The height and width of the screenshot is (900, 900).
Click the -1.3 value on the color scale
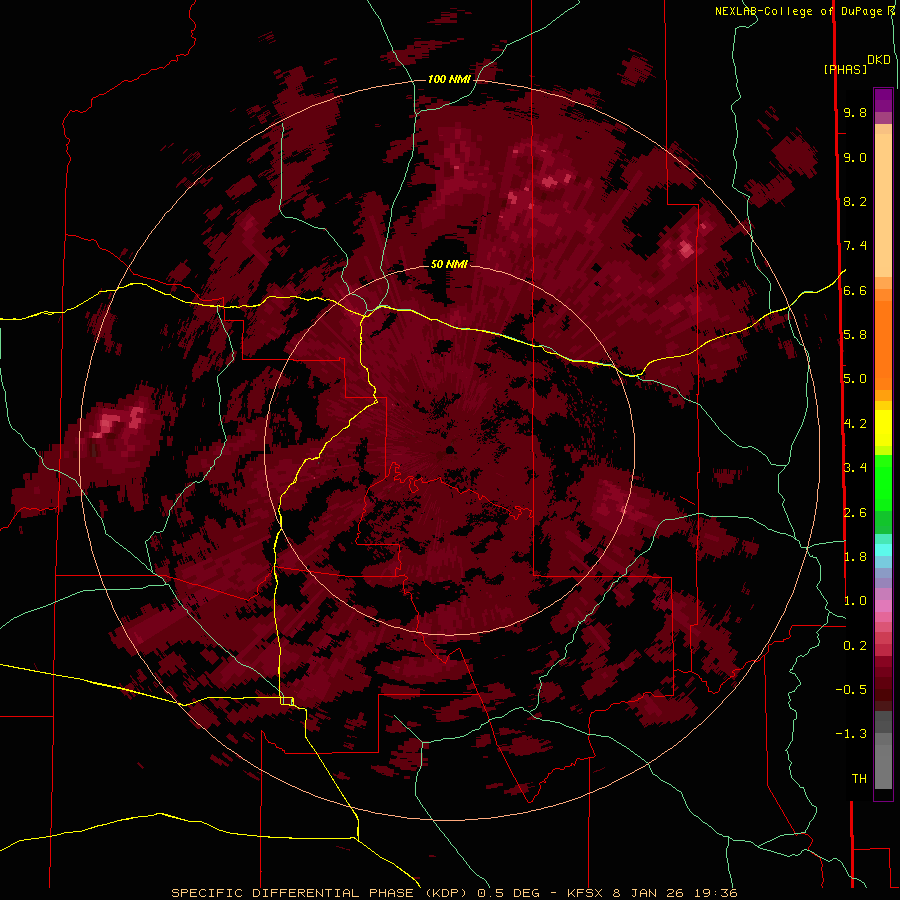(851, 734)
